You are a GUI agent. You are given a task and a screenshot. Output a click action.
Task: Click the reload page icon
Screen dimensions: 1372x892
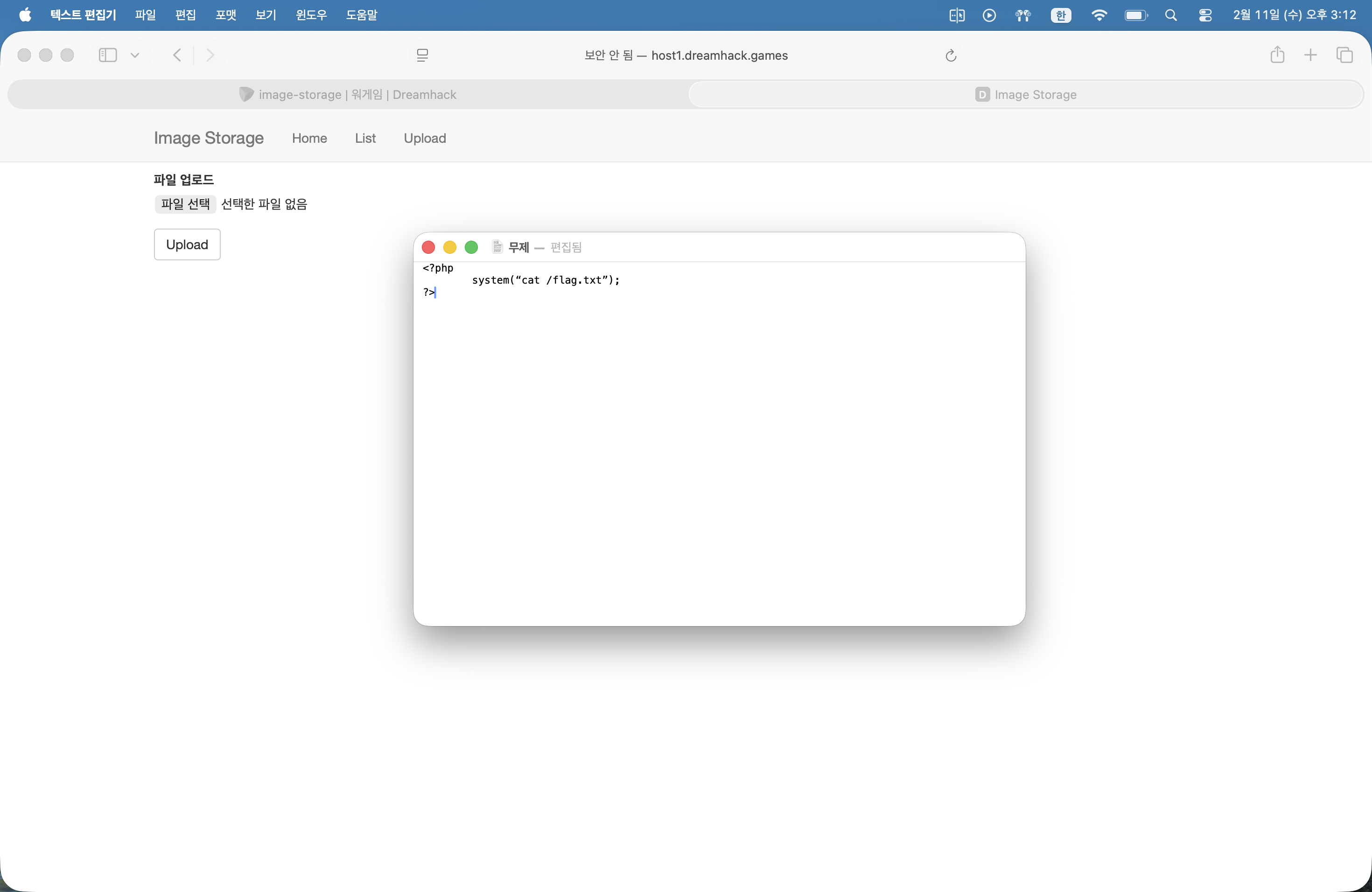(x=951, y=56)
